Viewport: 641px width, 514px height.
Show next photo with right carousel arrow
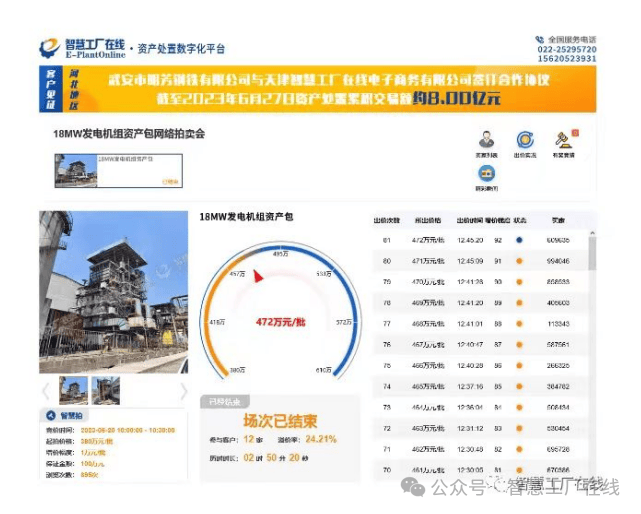(x=184, y=391)
